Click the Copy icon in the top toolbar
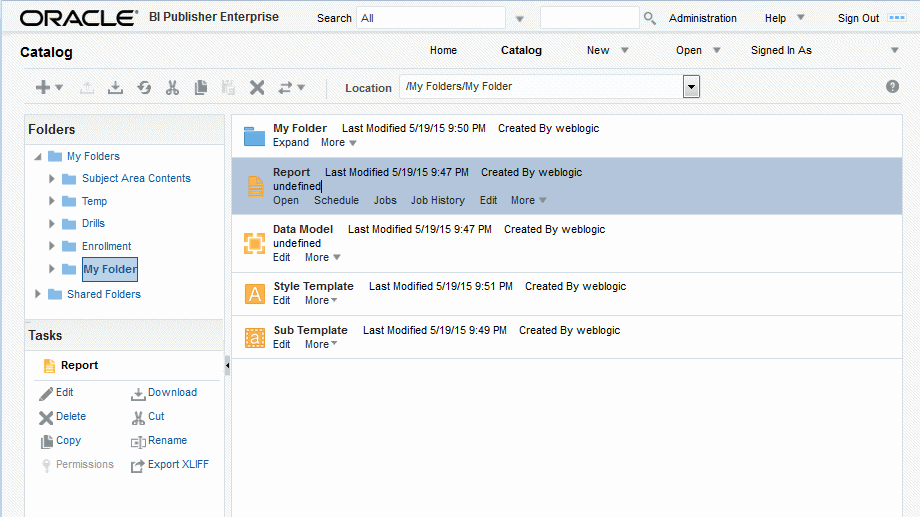Screen dimensions: 920x517 pos(200,88)
